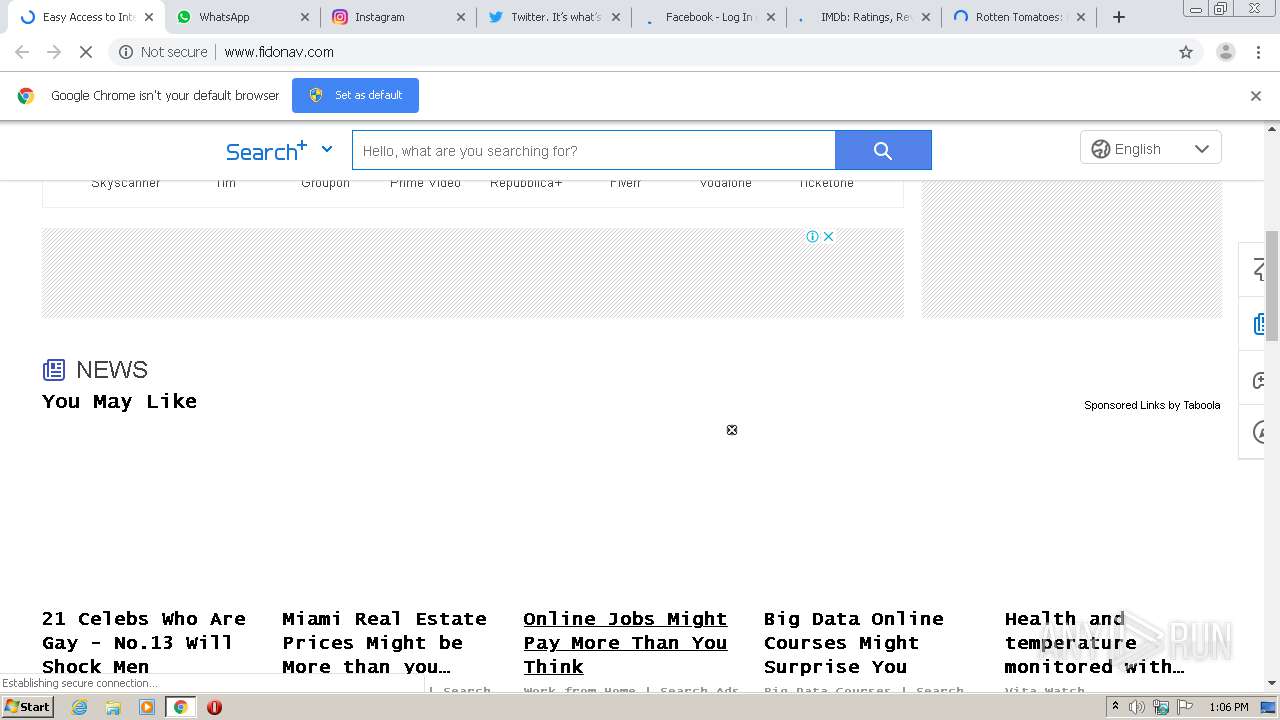This screenshot has width=1280, height=720.
Task: Click the blue magnifier search button
Action: [x=883, y=150]
